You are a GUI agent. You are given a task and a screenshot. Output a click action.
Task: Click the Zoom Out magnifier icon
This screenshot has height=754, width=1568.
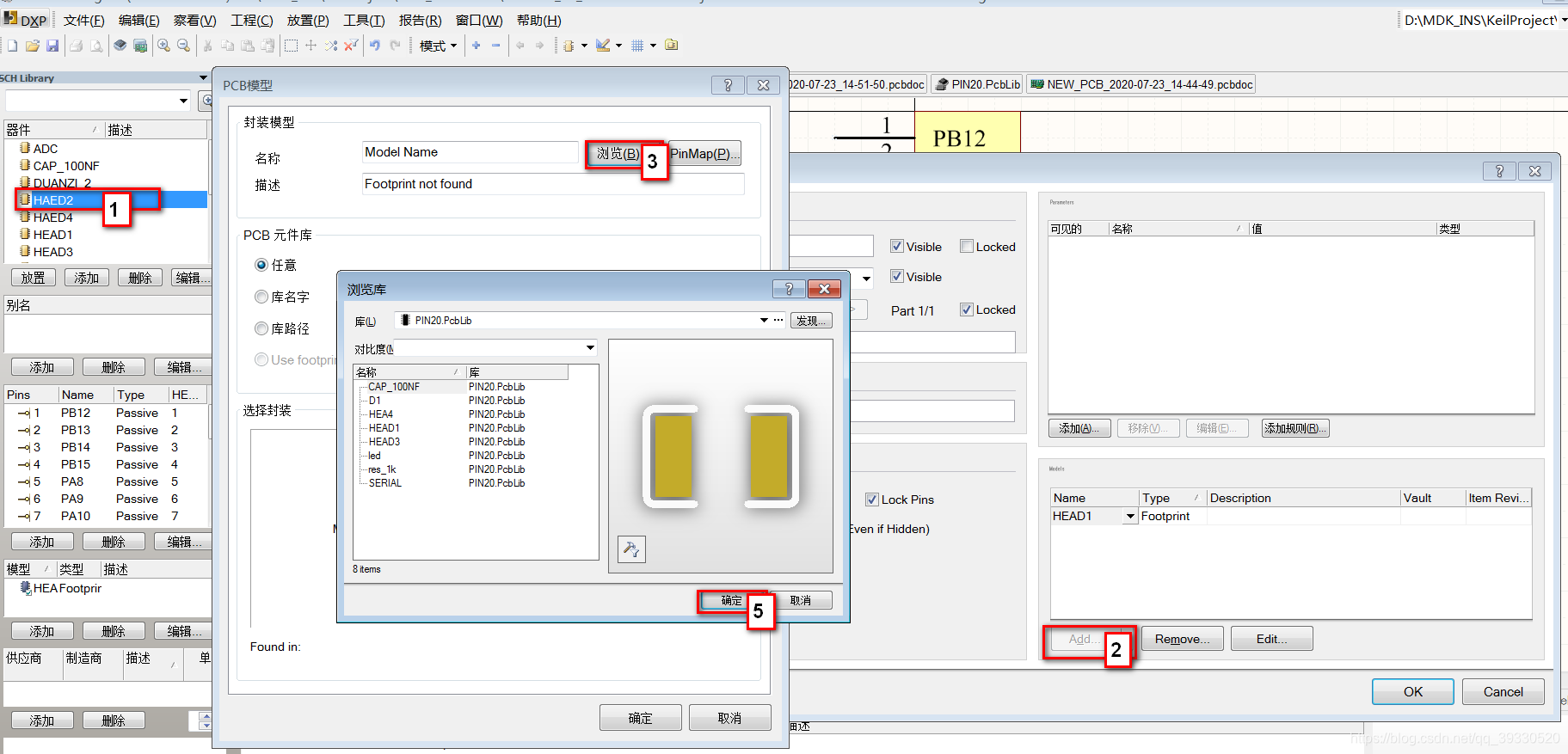coord(183,46)
